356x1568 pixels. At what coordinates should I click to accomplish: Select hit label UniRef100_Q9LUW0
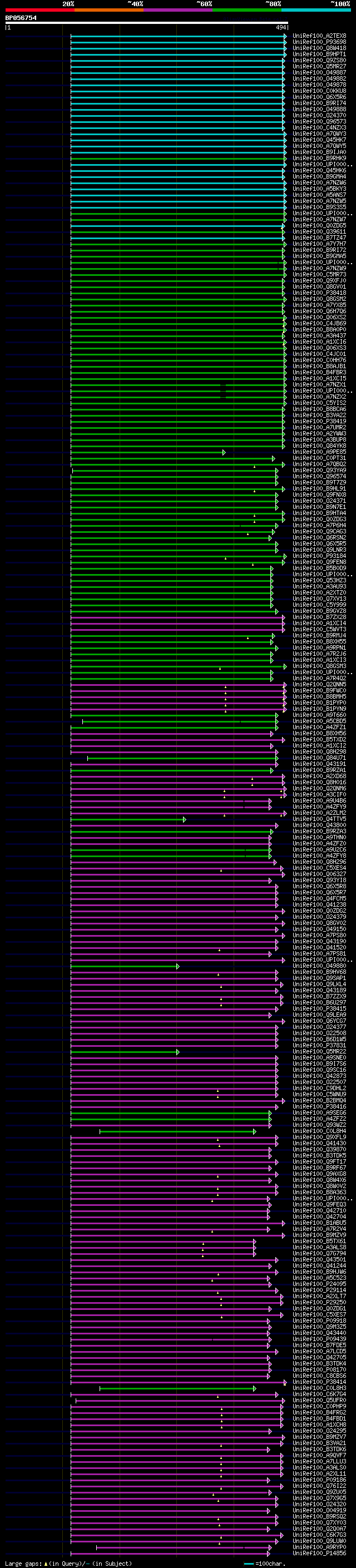319,1541
